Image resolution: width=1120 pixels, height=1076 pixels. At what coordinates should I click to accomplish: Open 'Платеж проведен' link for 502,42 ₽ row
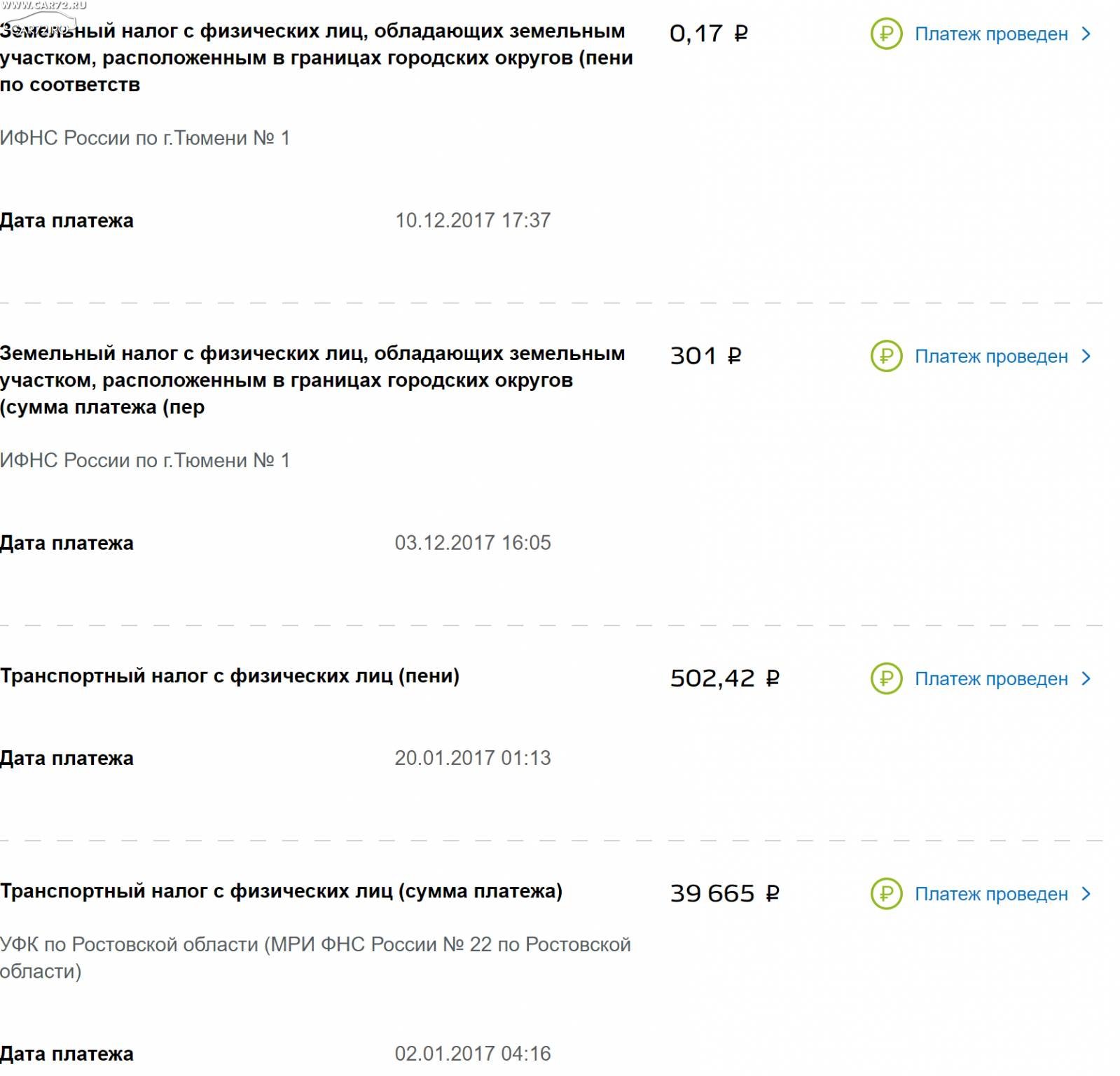pos(991,678)
